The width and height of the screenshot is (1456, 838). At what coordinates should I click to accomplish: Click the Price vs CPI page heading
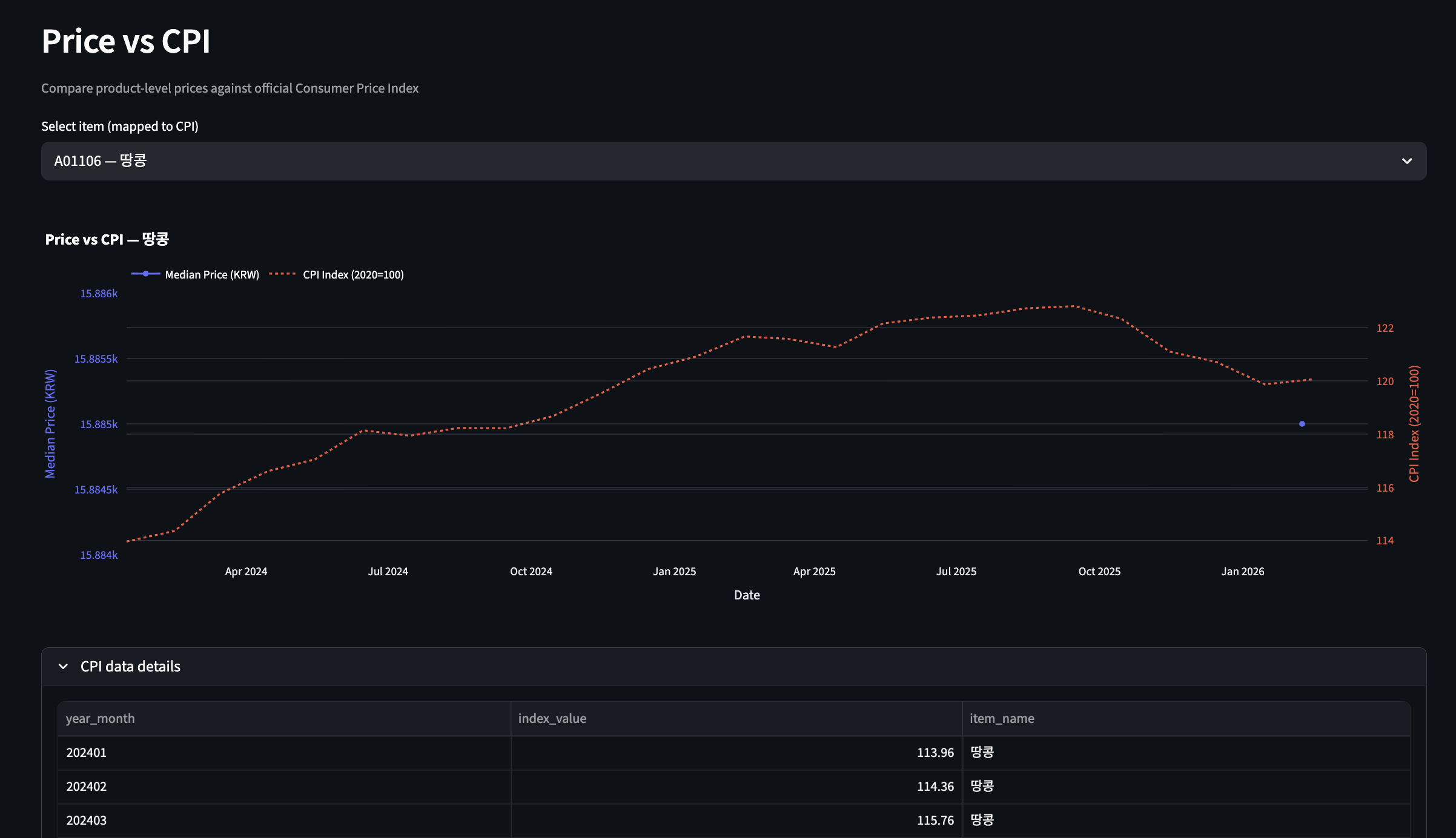click(126, 42)
